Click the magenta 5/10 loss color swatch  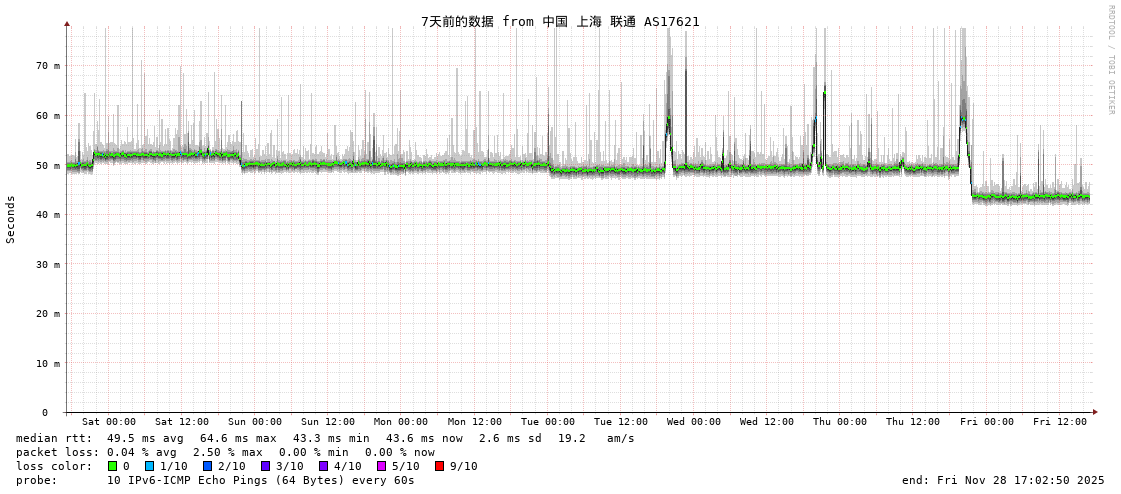[x=381, y=466]
